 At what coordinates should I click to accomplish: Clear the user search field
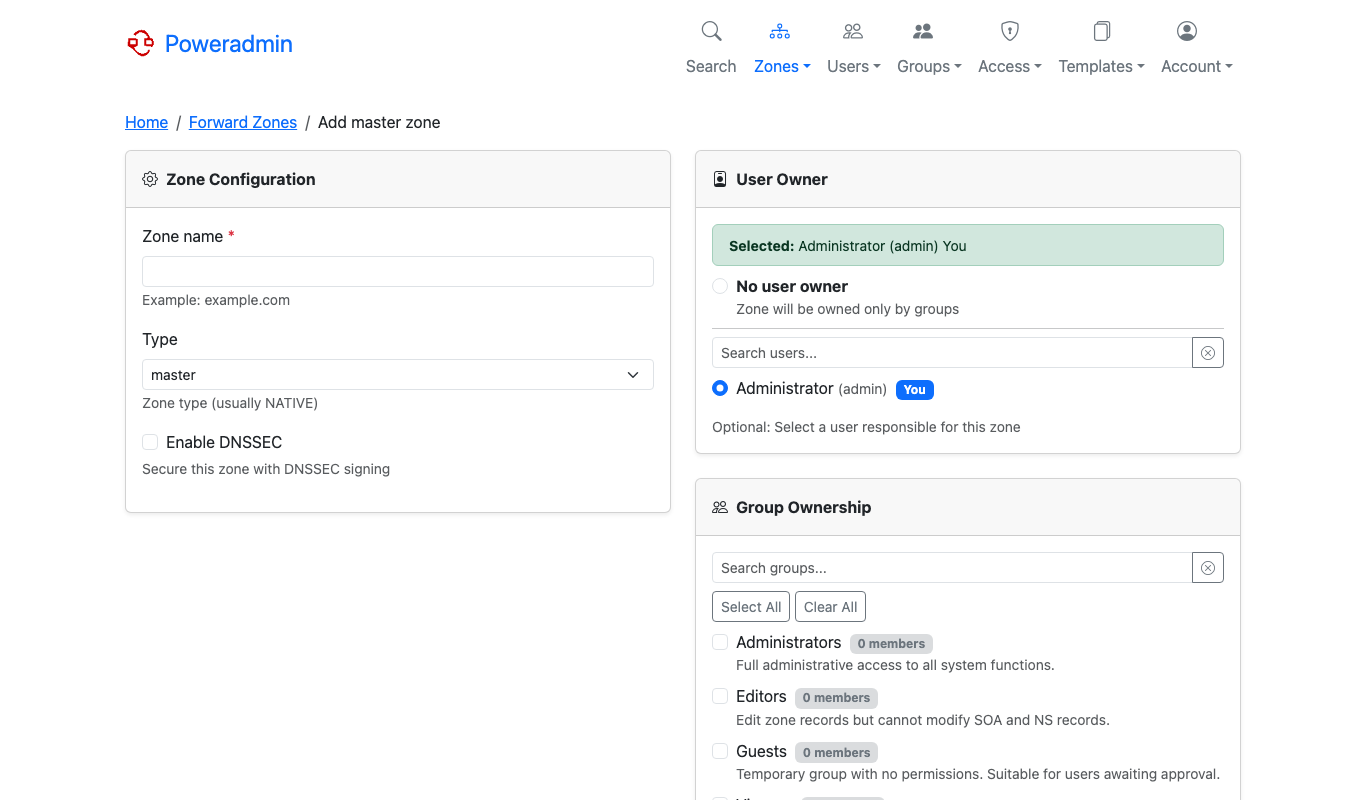click(x=1208, y=353)
